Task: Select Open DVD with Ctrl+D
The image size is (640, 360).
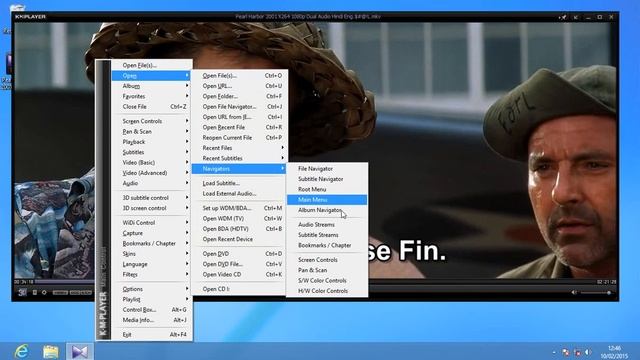Action: 240,253
